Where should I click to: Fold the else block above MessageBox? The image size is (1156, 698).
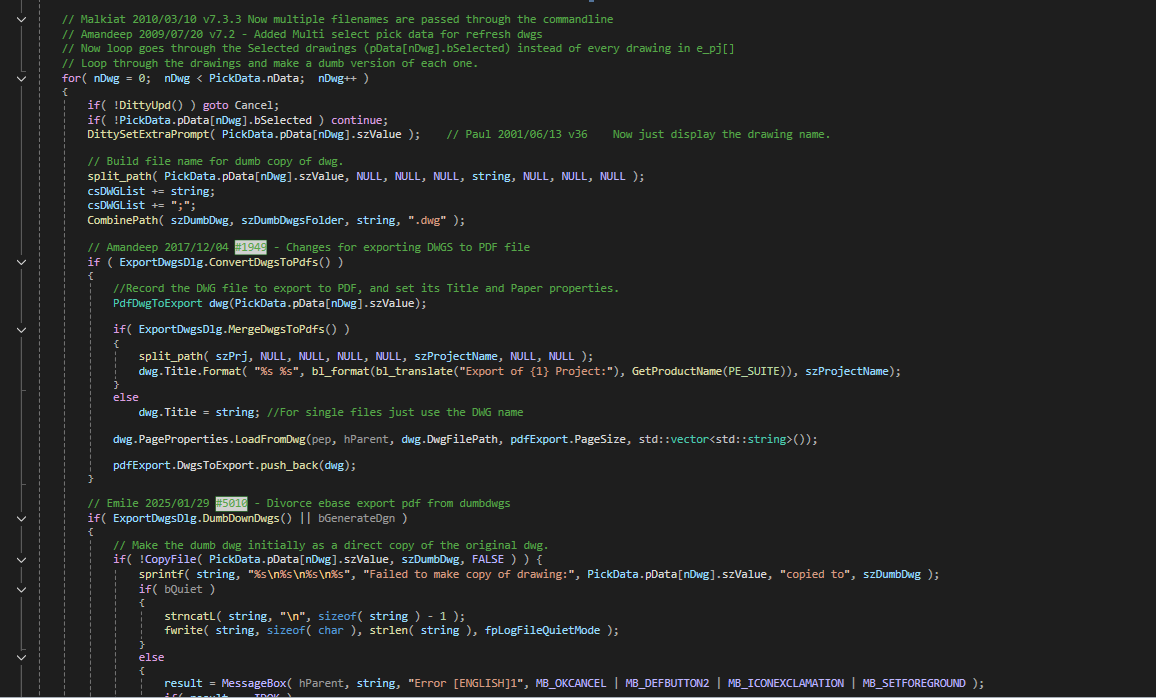(21, 657)
